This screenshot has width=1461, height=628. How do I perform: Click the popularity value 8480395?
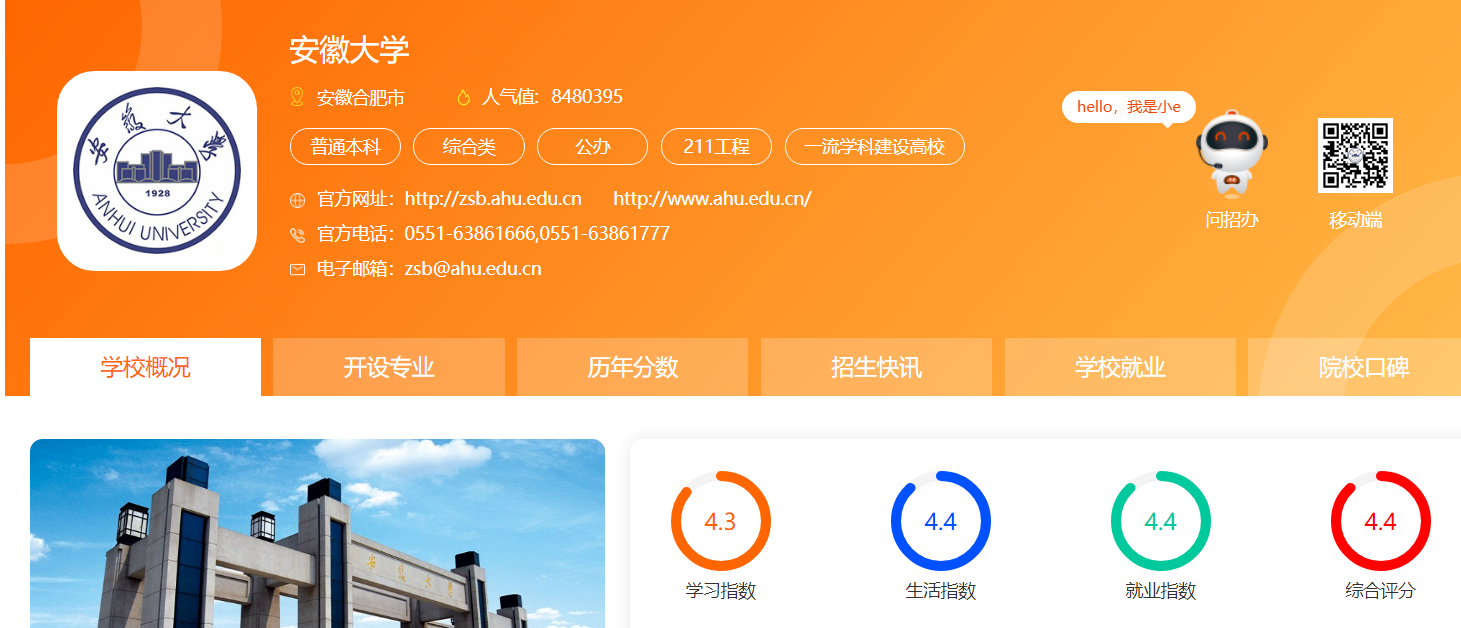[x=587, y=97]
